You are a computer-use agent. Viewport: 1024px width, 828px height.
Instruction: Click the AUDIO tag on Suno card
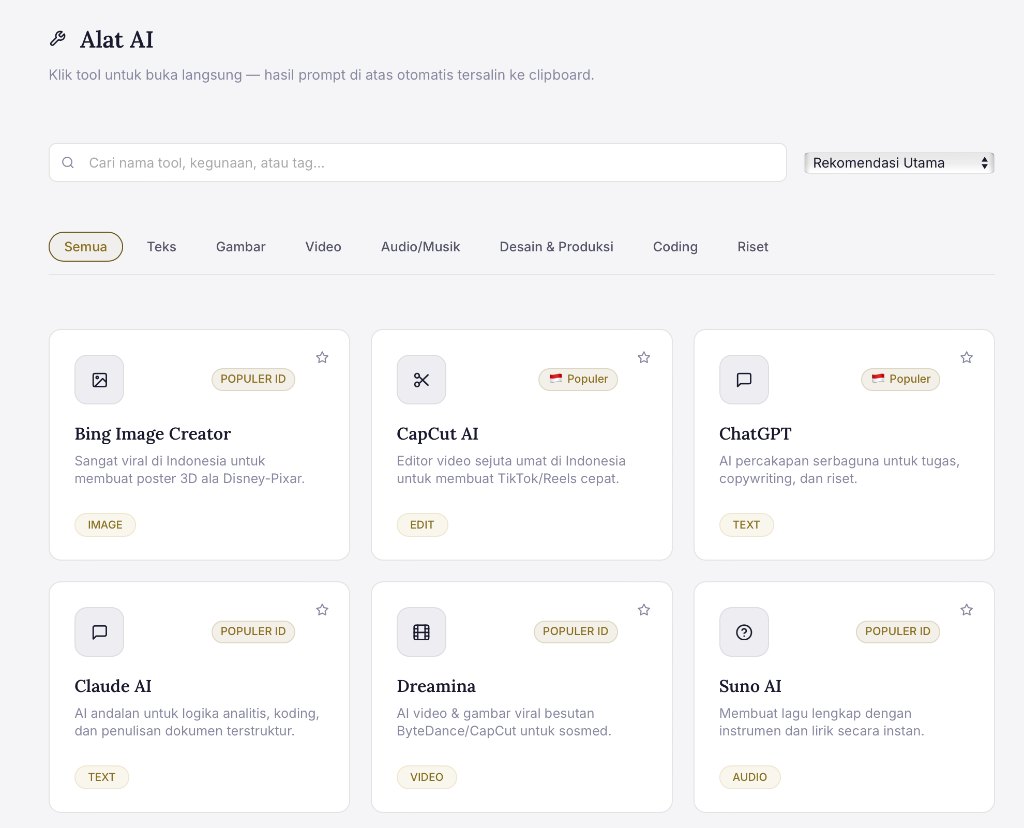750,777
